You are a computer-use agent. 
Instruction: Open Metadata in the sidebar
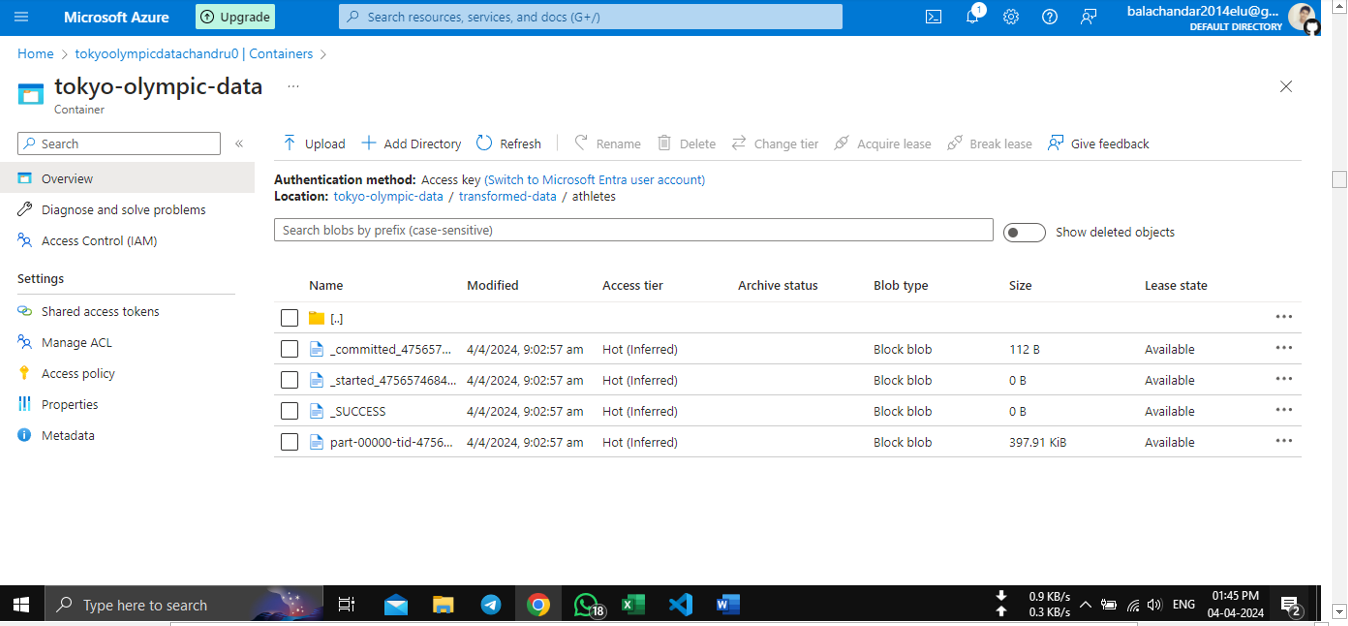[68, 436]
